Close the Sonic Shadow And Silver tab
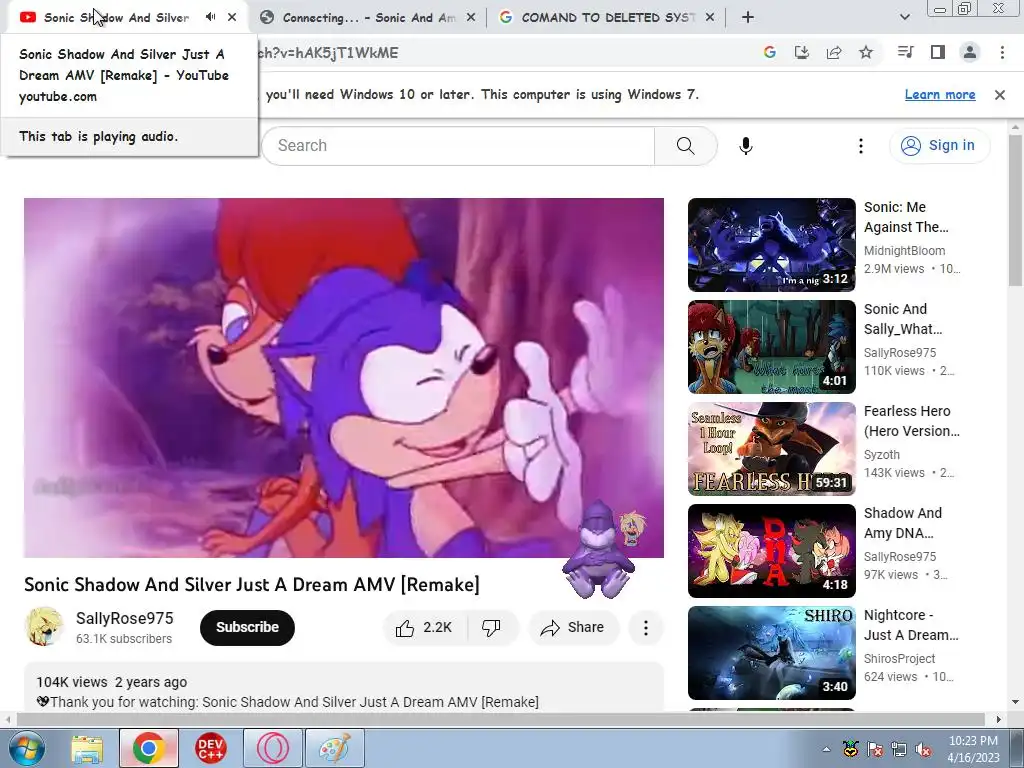Viewport: 1024px width, 768px height. point(232,18)
